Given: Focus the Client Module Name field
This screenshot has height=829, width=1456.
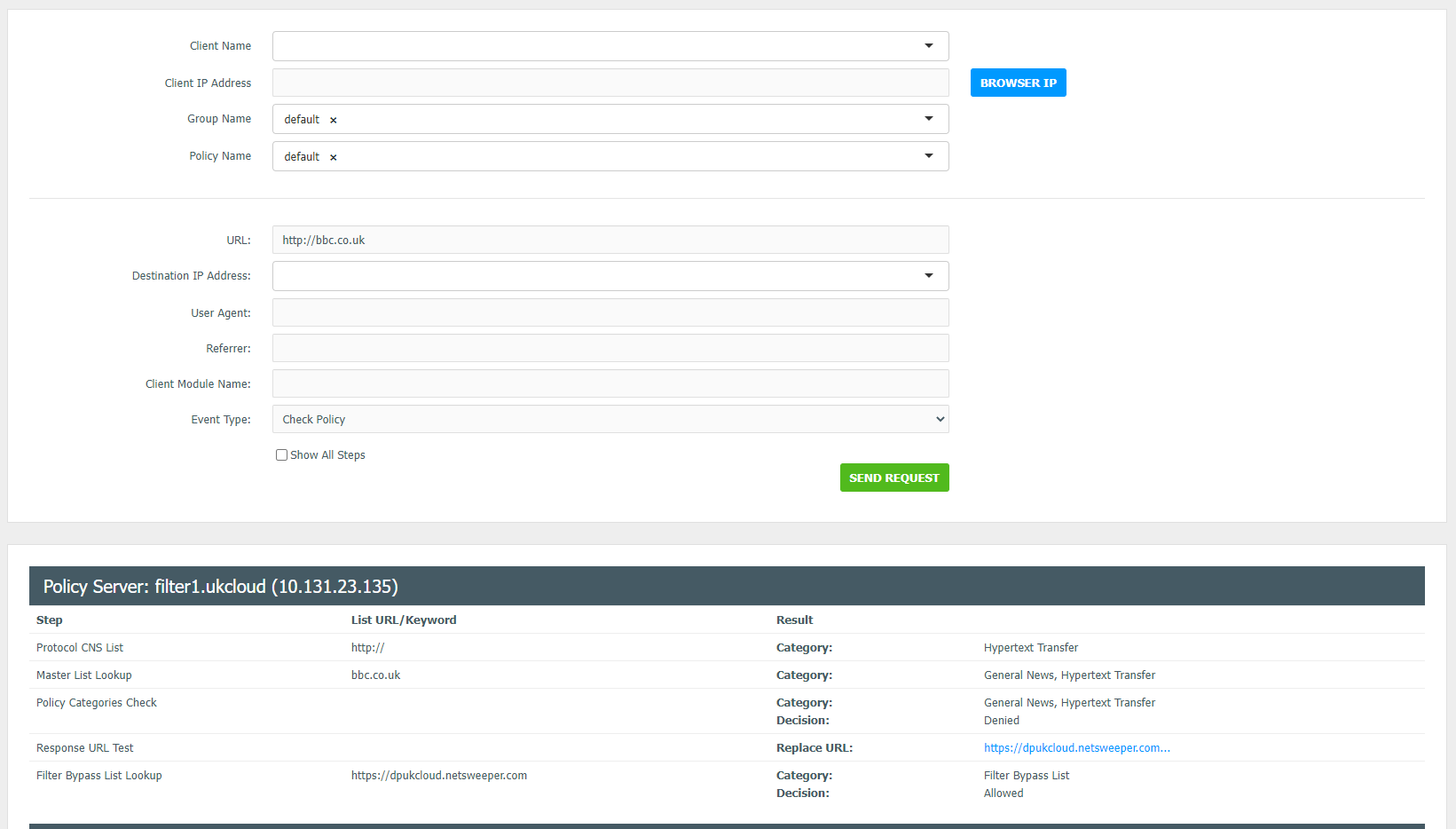Looking at the screenshot, I should [610, 383].
